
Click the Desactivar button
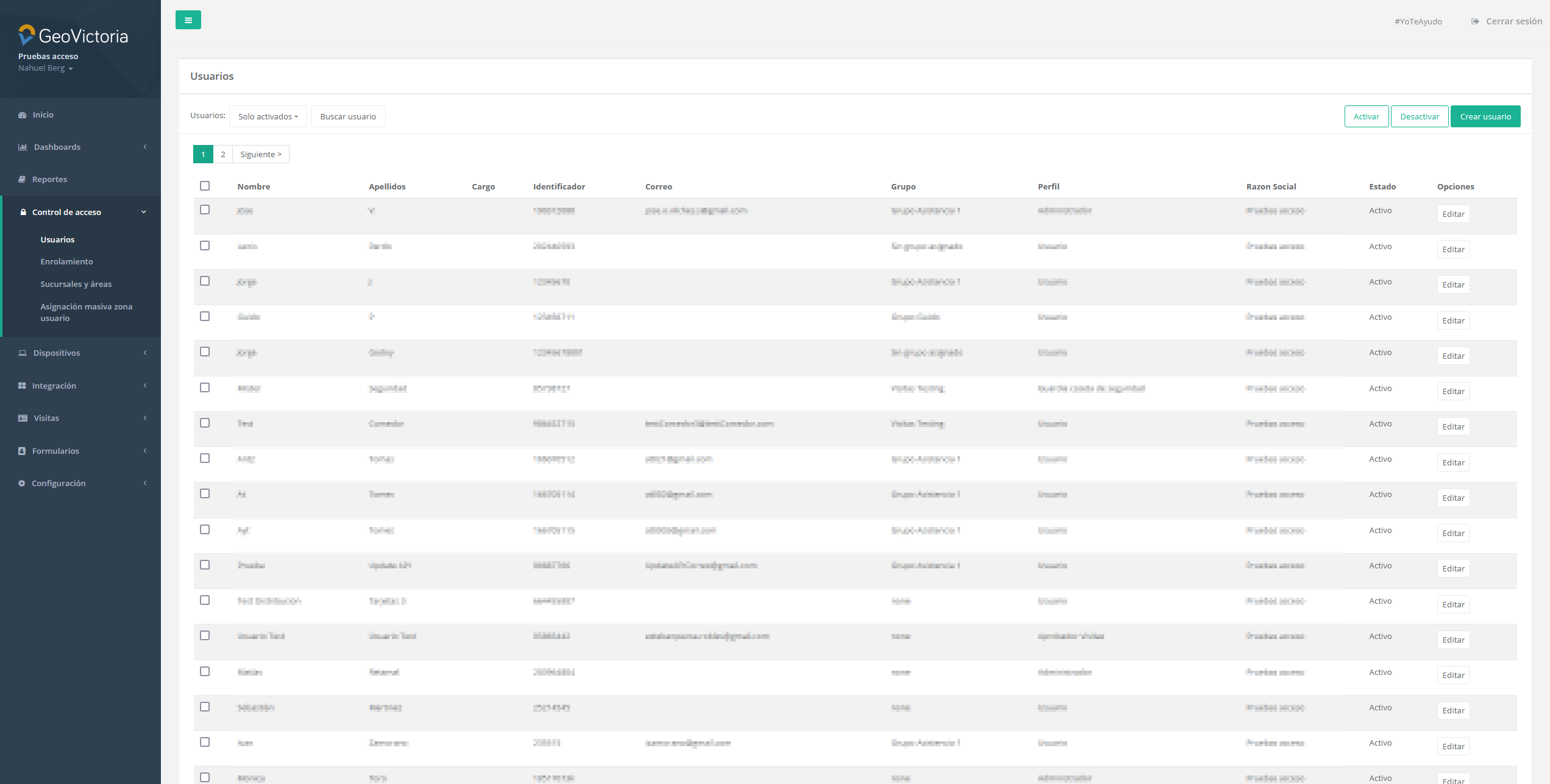coord(1419,116)
